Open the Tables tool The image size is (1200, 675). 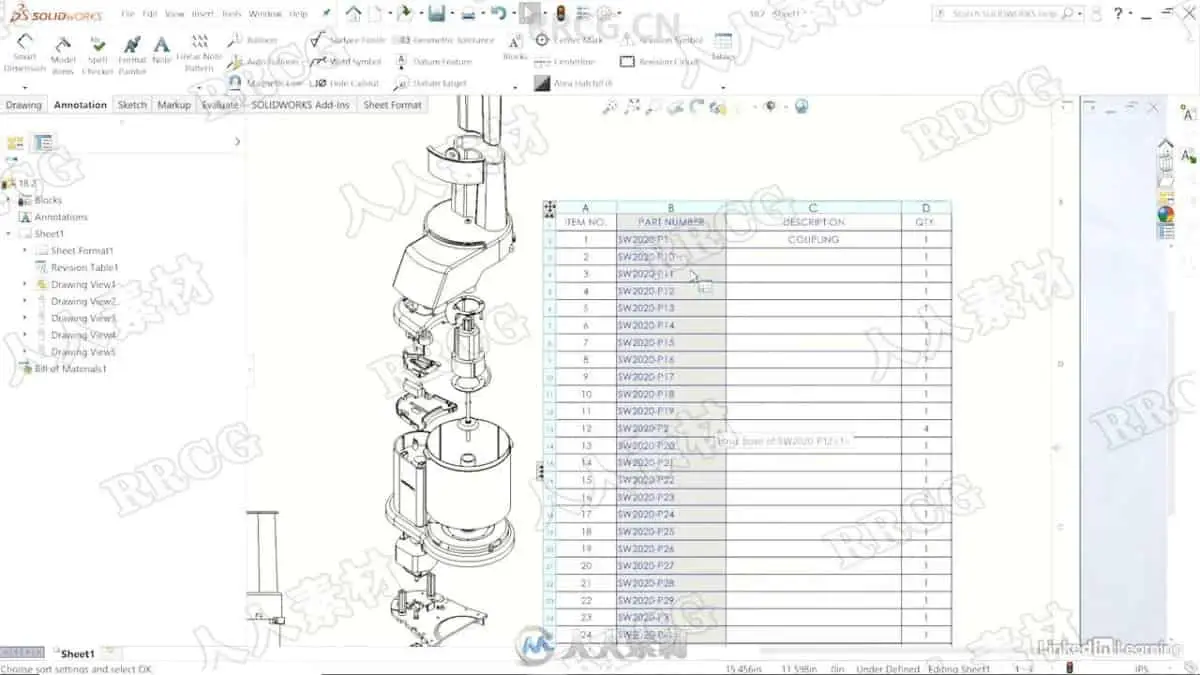coord(723,48)
